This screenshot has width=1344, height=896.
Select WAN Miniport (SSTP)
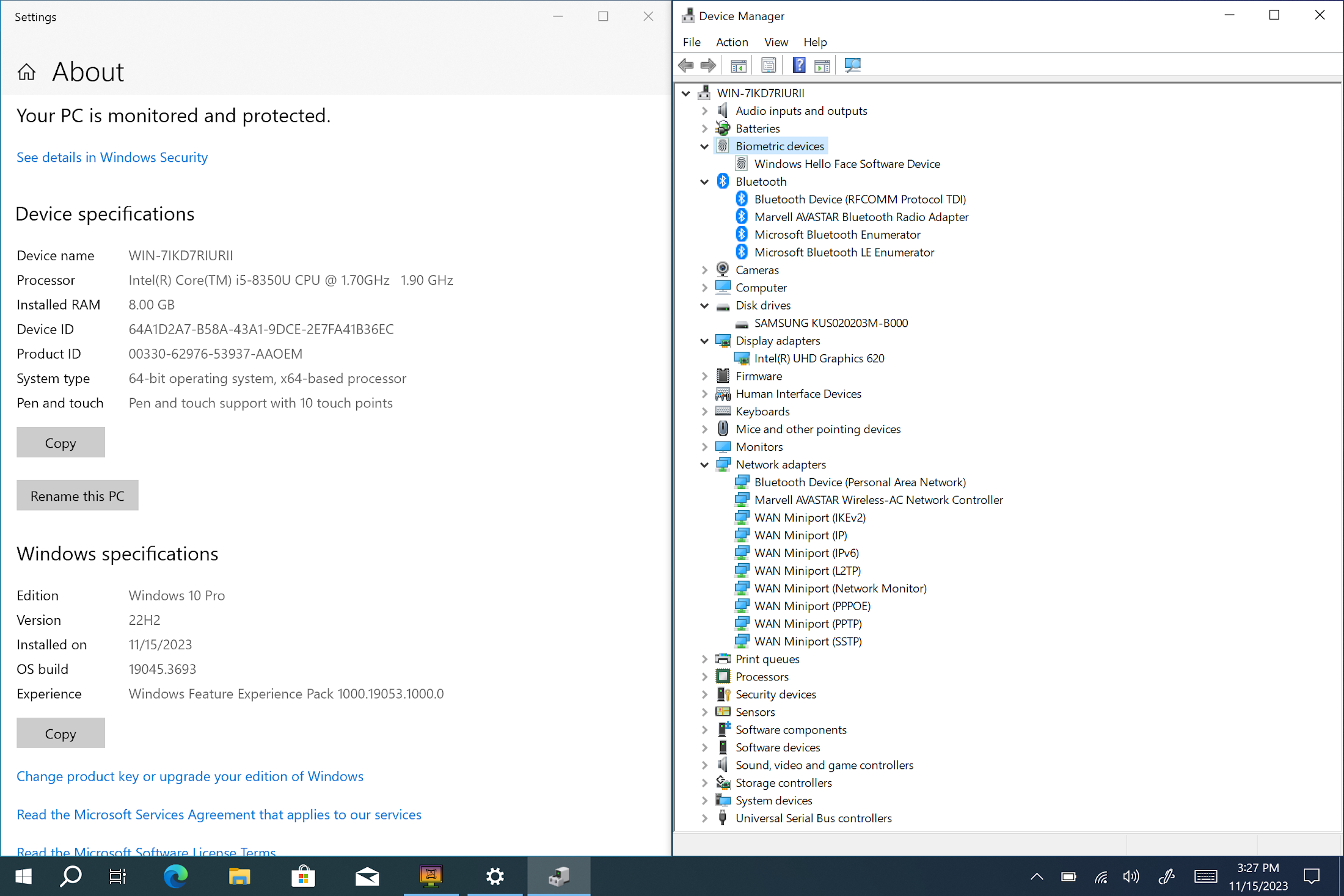click(808, 641)
